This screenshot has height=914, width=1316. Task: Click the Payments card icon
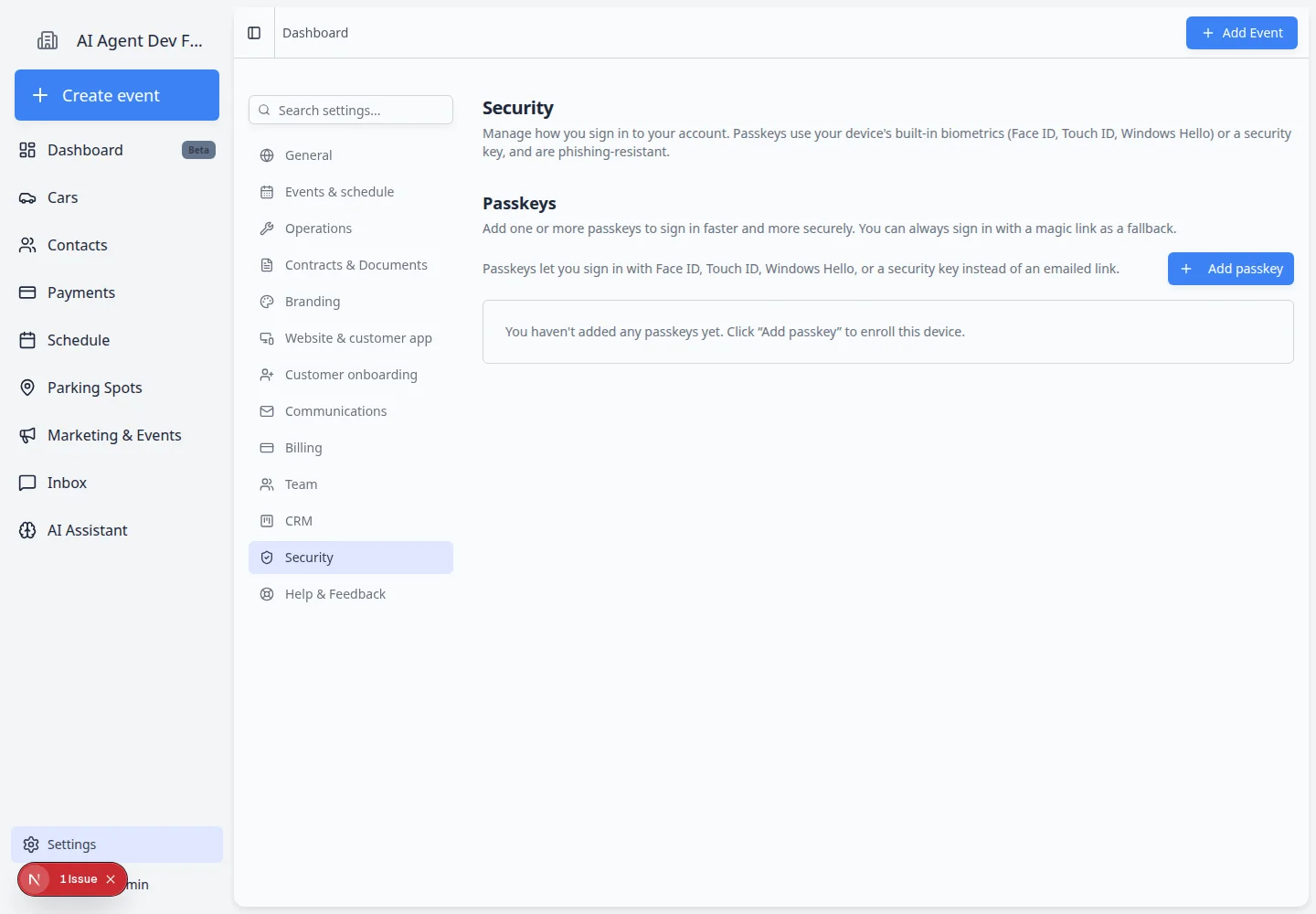[x=27, y=292]
